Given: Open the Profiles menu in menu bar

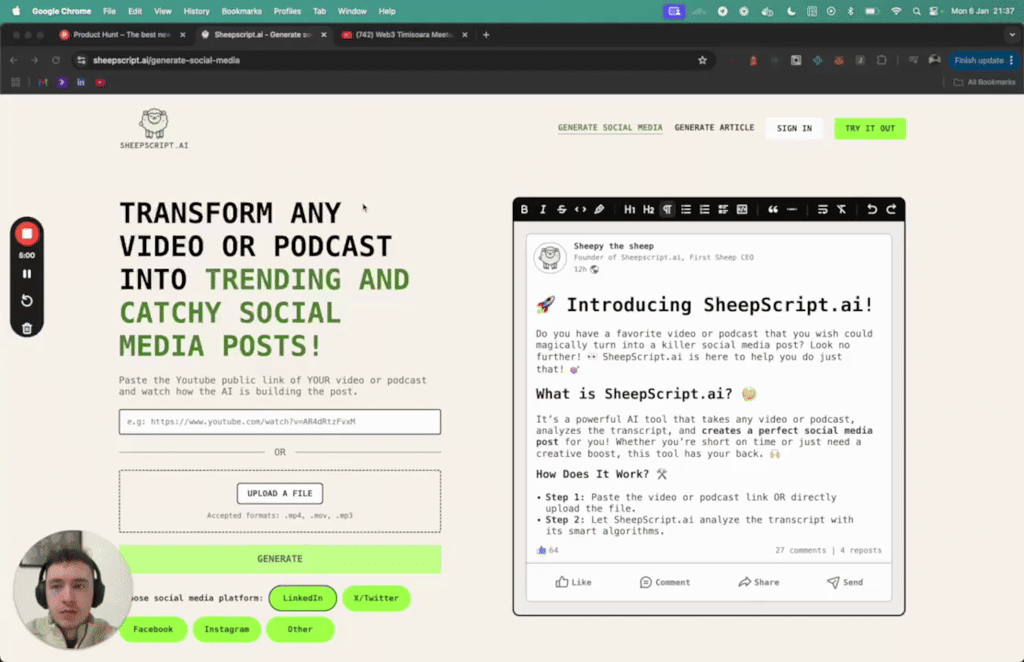Looking at the screenshot, I should [287, 11].
